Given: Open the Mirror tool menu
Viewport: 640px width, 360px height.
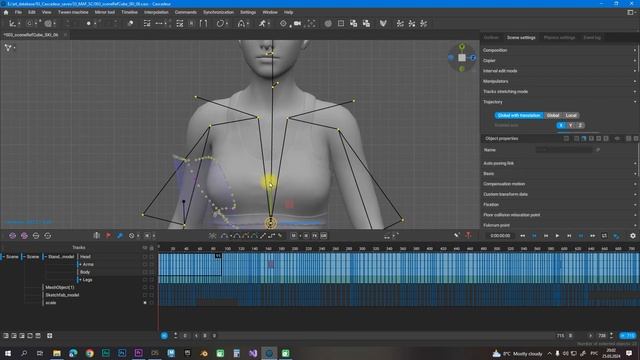Looking at the screenshot, I should tap(105, 12).
